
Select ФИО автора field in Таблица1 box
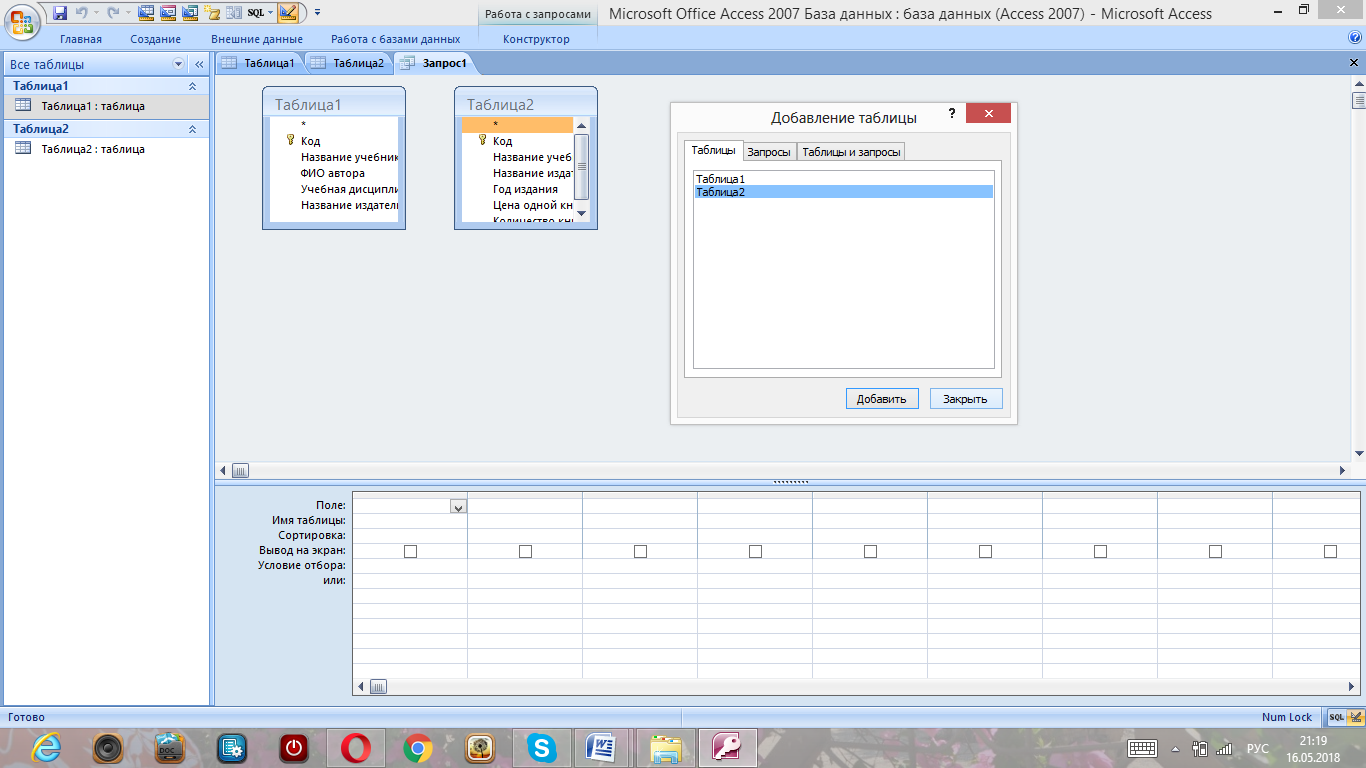pos(333,173)
